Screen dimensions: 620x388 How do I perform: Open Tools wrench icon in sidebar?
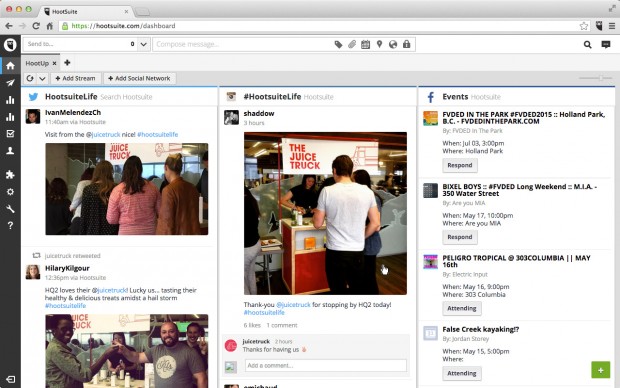[10, 209]
